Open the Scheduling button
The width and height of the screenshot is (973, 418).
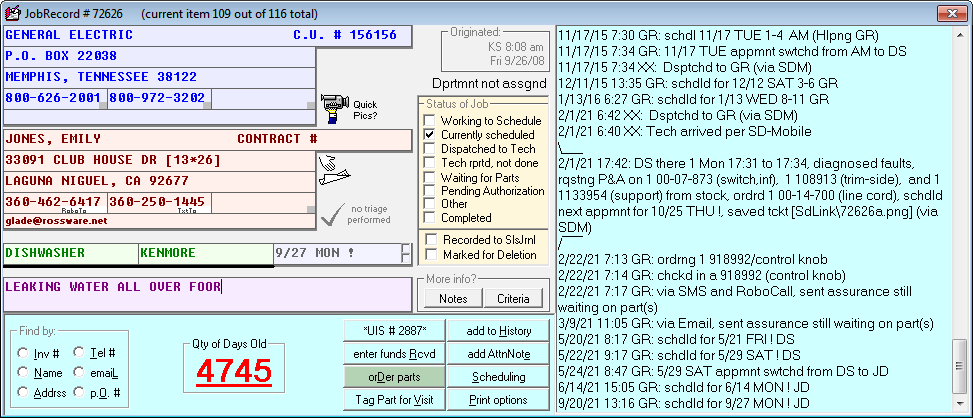coord(499,377)
